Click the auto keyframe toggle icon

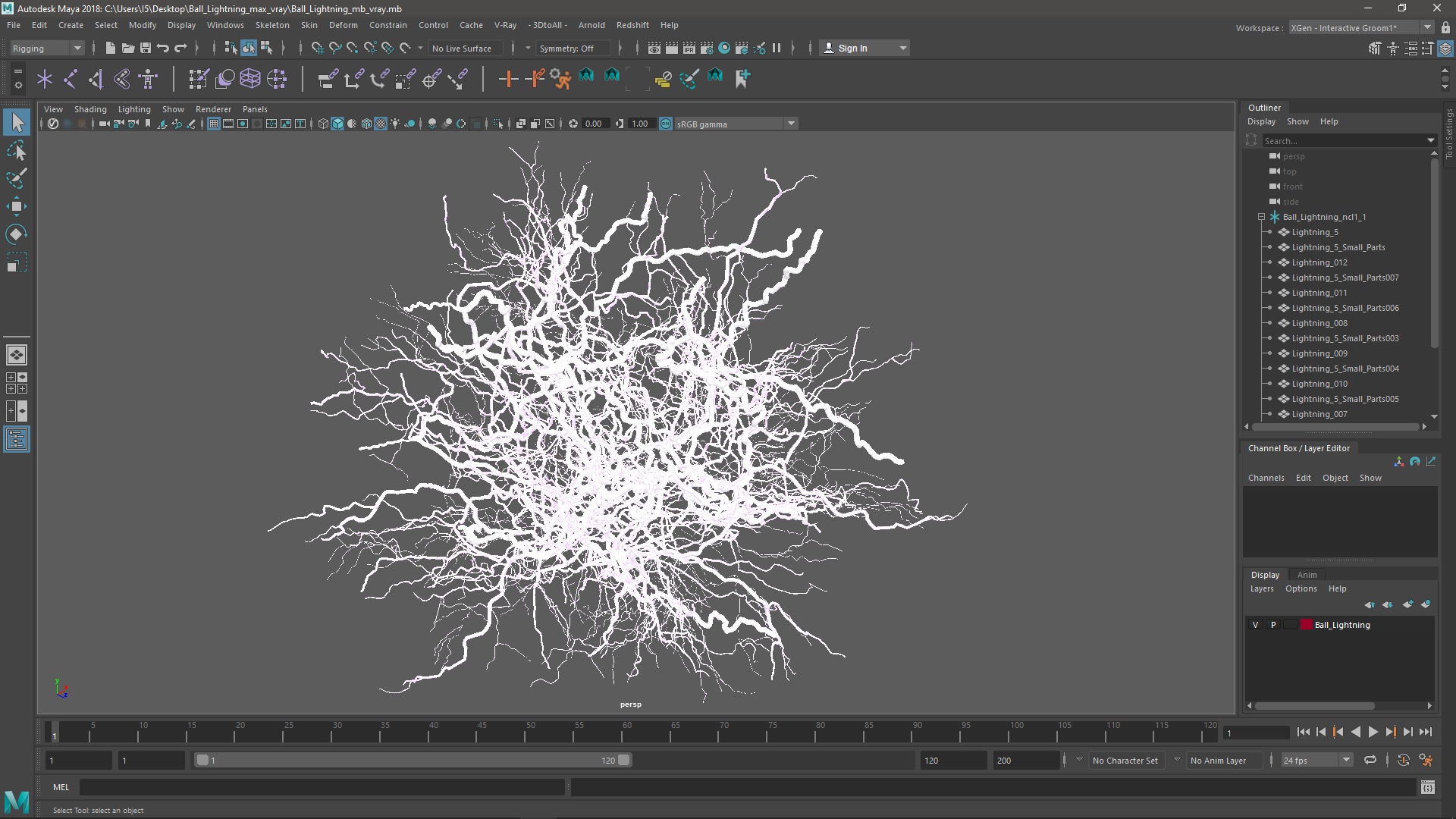coord(1404,760)
